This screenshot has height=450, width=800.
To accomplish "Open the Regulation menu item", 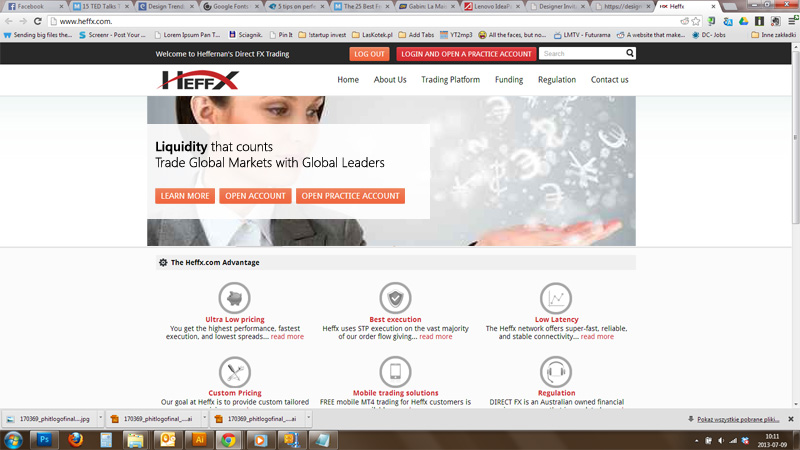I will [557, 80].
